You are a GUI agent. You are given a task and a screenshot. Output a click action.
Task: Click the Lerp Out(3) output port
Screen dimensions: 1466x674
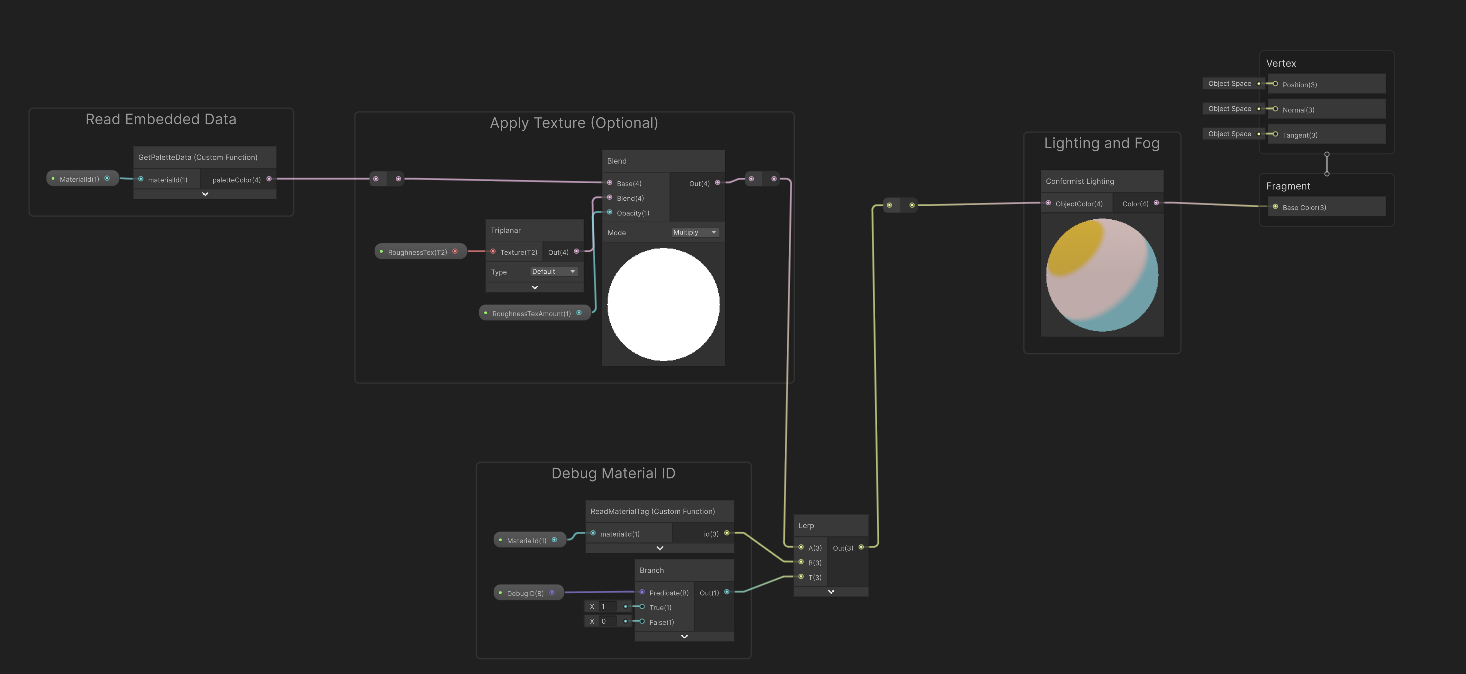861,547
